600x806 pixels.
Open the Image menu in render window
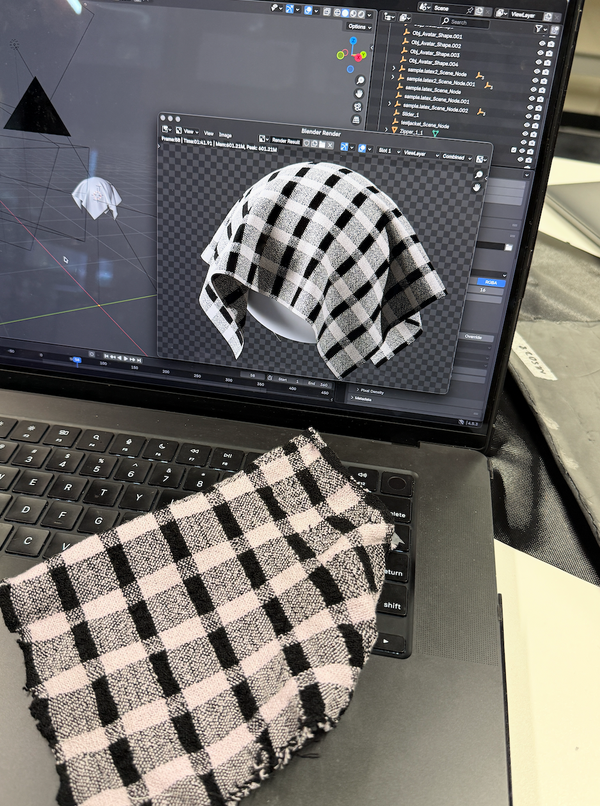(225, 133)
